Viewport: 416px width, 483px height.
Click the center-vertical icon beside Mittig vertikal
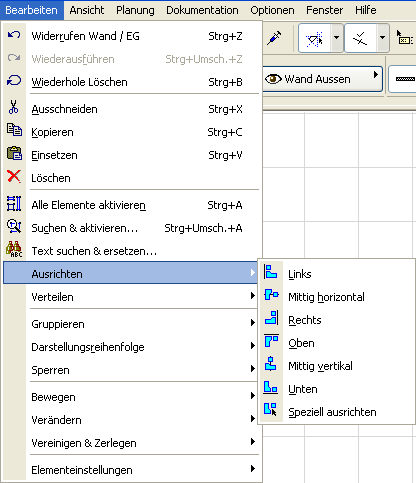coord(271,364)
